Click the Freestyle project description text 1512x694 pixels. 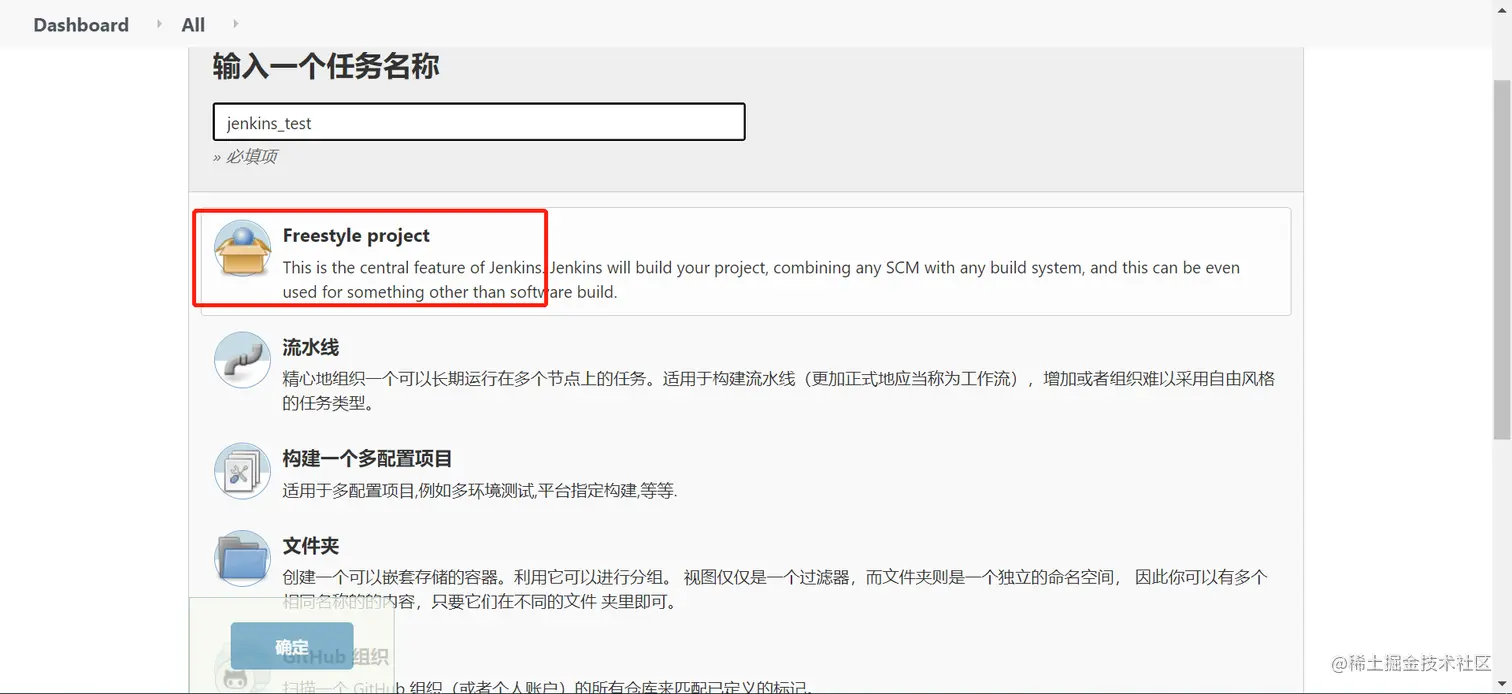(x=761, y=280)
